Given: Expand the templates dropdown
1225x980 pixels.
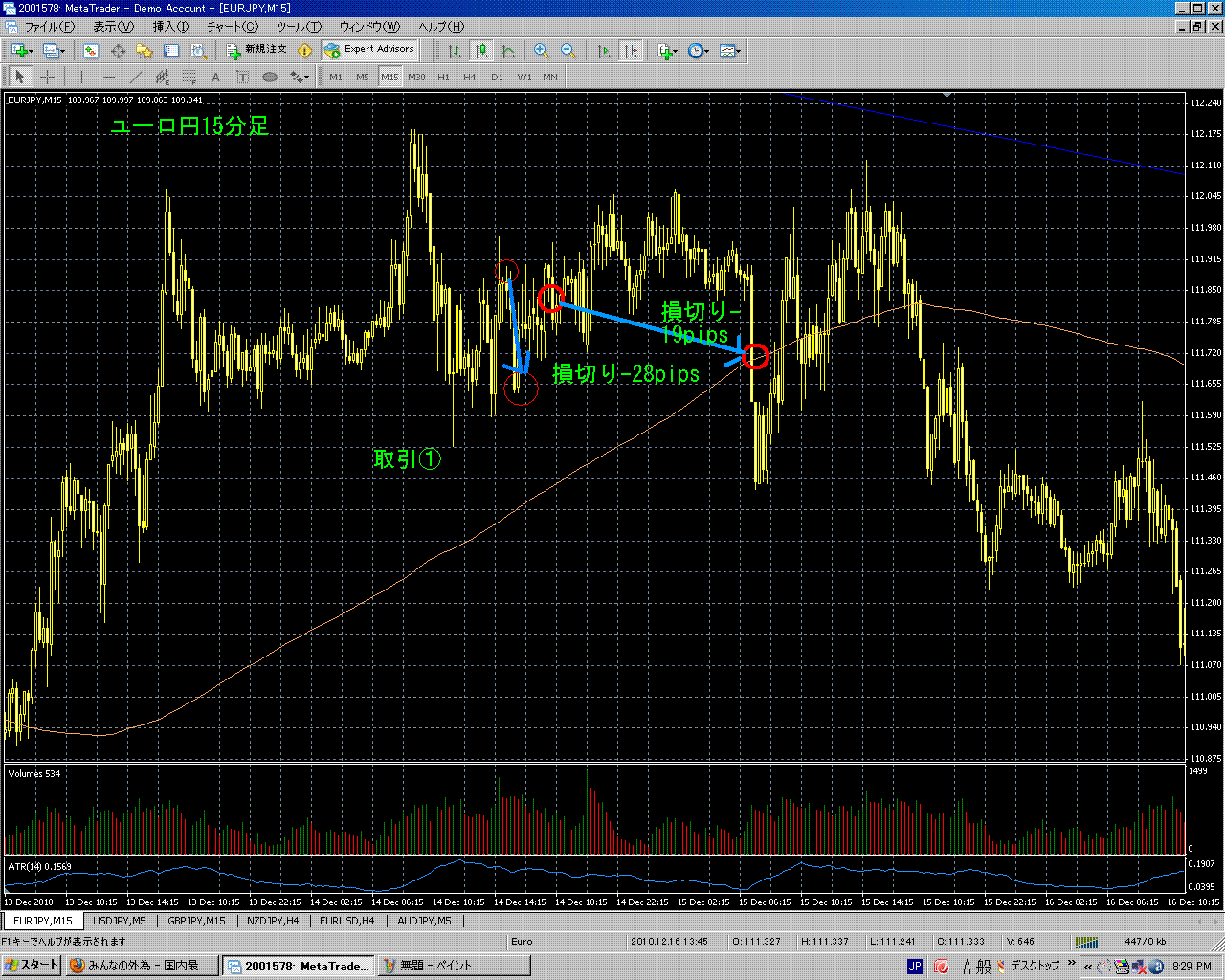Looking at the screenshot, I should click(730, 51).
